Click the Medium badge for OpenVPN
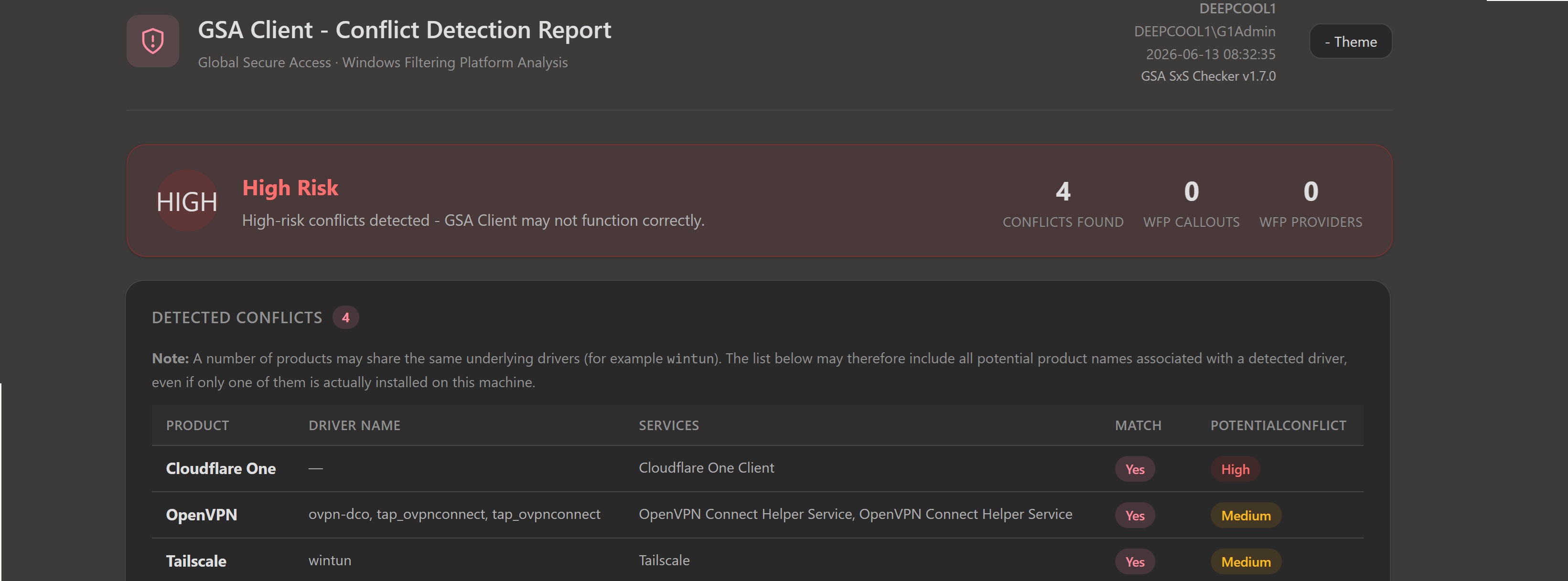The height and width of the screenshot is (581, 1568). click(1246, 515)
